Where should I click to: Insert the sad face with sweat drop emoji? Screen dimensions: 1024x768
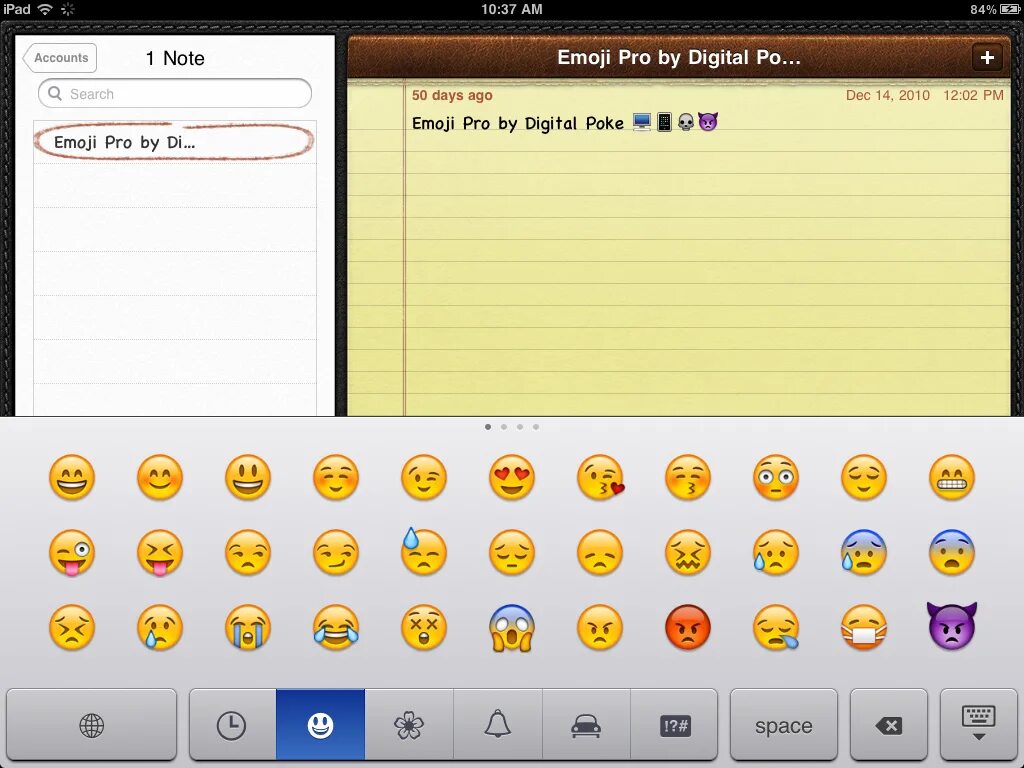pos(776,552)
